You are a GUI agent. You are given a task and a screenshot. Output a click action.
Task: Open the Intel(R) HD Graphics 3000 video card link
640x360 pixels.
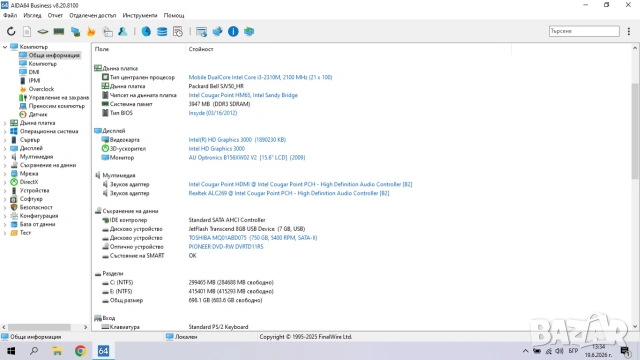point(237,140)
